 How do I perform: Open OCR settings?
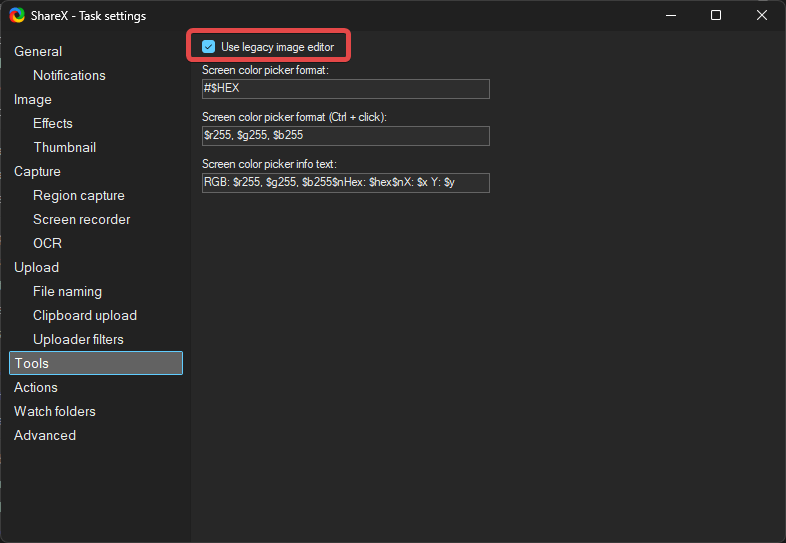click(x=48, y=243)
